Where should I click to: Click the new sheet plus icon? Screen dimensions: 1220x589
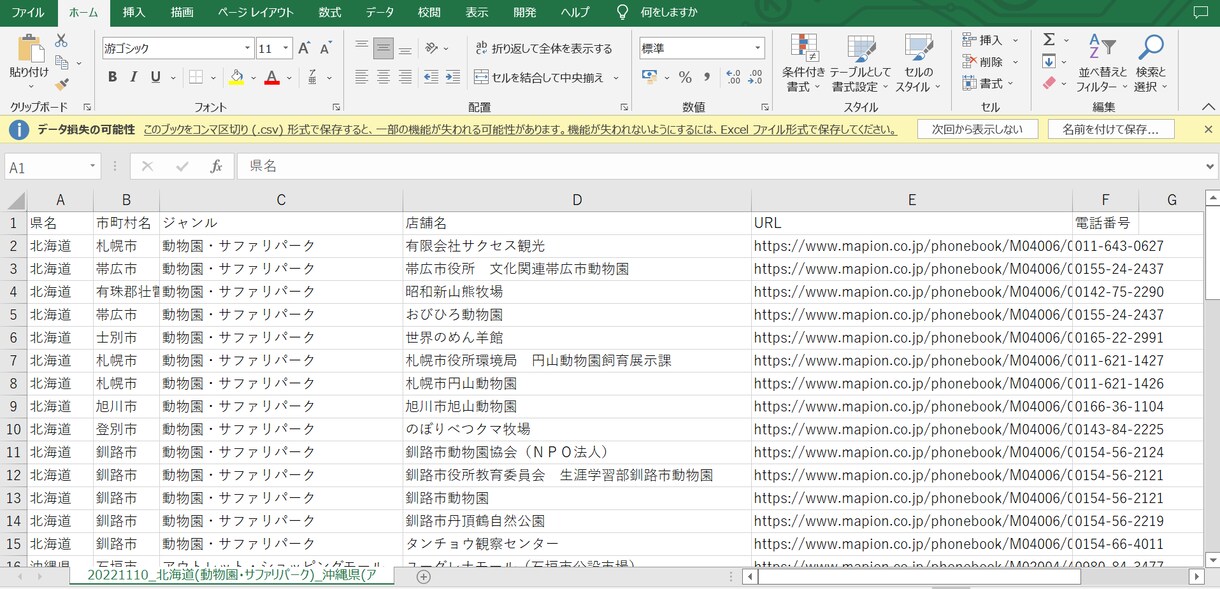point(423,577)
